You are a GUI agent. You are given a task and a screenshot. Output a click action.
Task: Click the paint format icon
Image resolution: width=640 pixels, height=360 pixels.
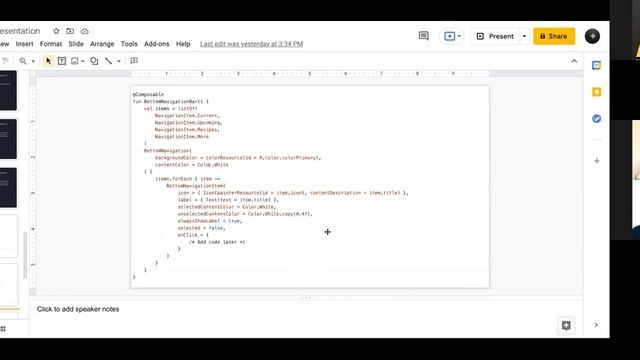(x=5, y=61)
